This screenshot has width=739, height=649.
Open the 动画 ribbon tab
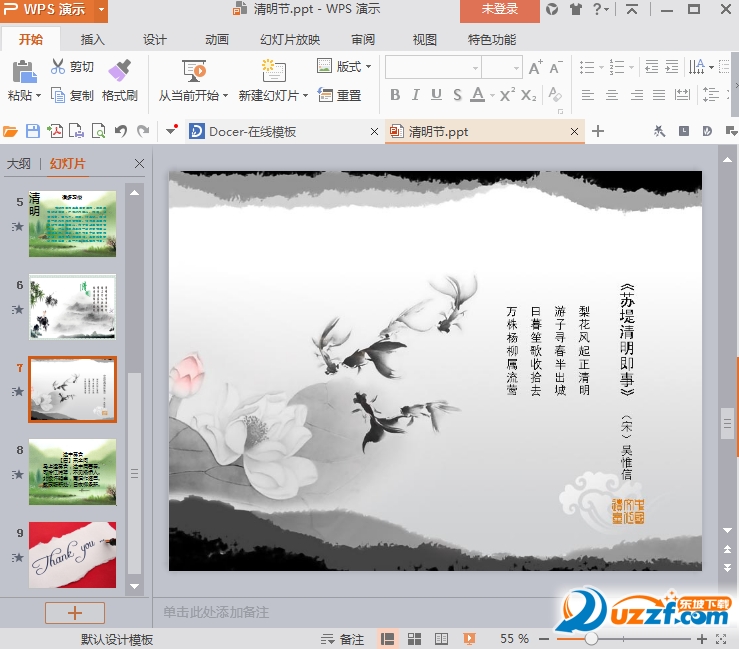pos(217,40)
